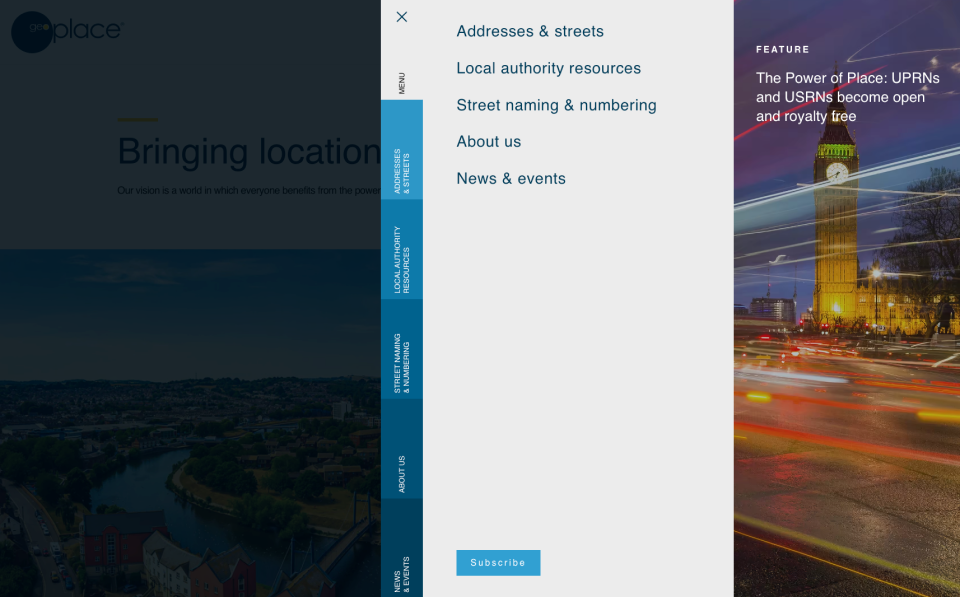Image resolution: width=960 pixels, height=597 pixels.
Task: Select the vertical Addresses & Streets tab
Action: click(402, 150)
